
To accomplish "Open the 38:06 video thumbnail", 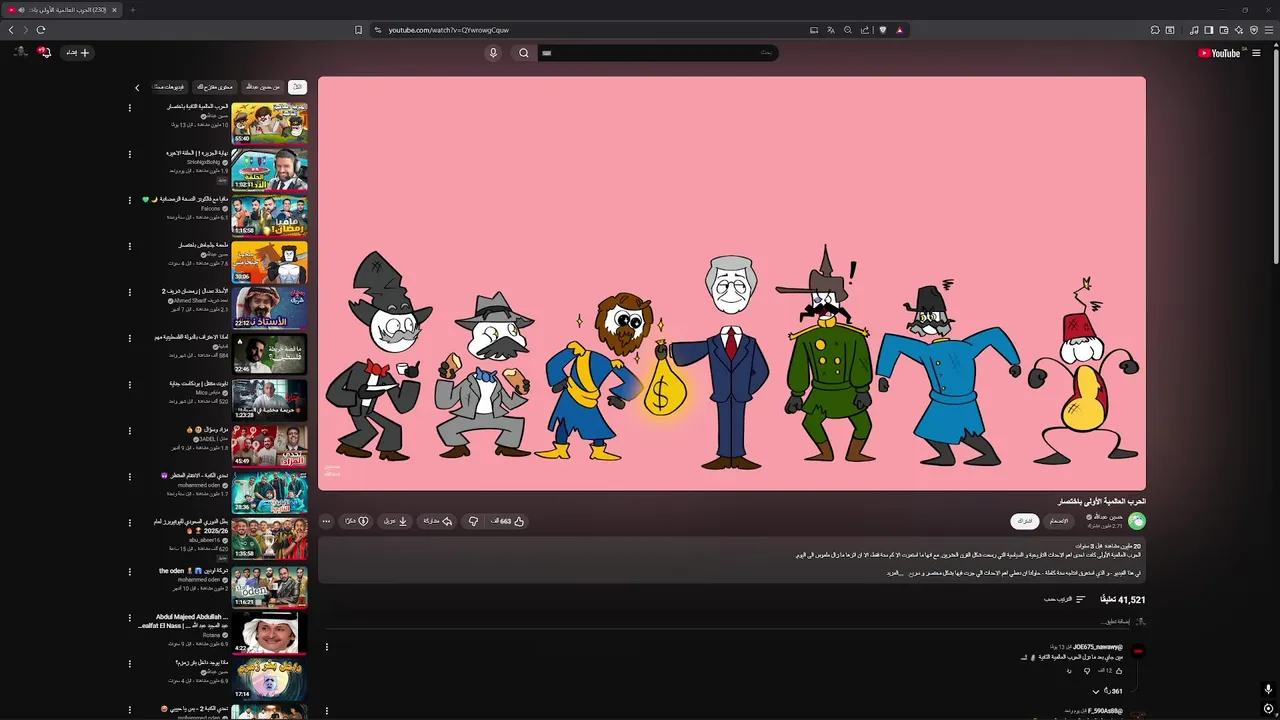I will click(x=270, y=262).
